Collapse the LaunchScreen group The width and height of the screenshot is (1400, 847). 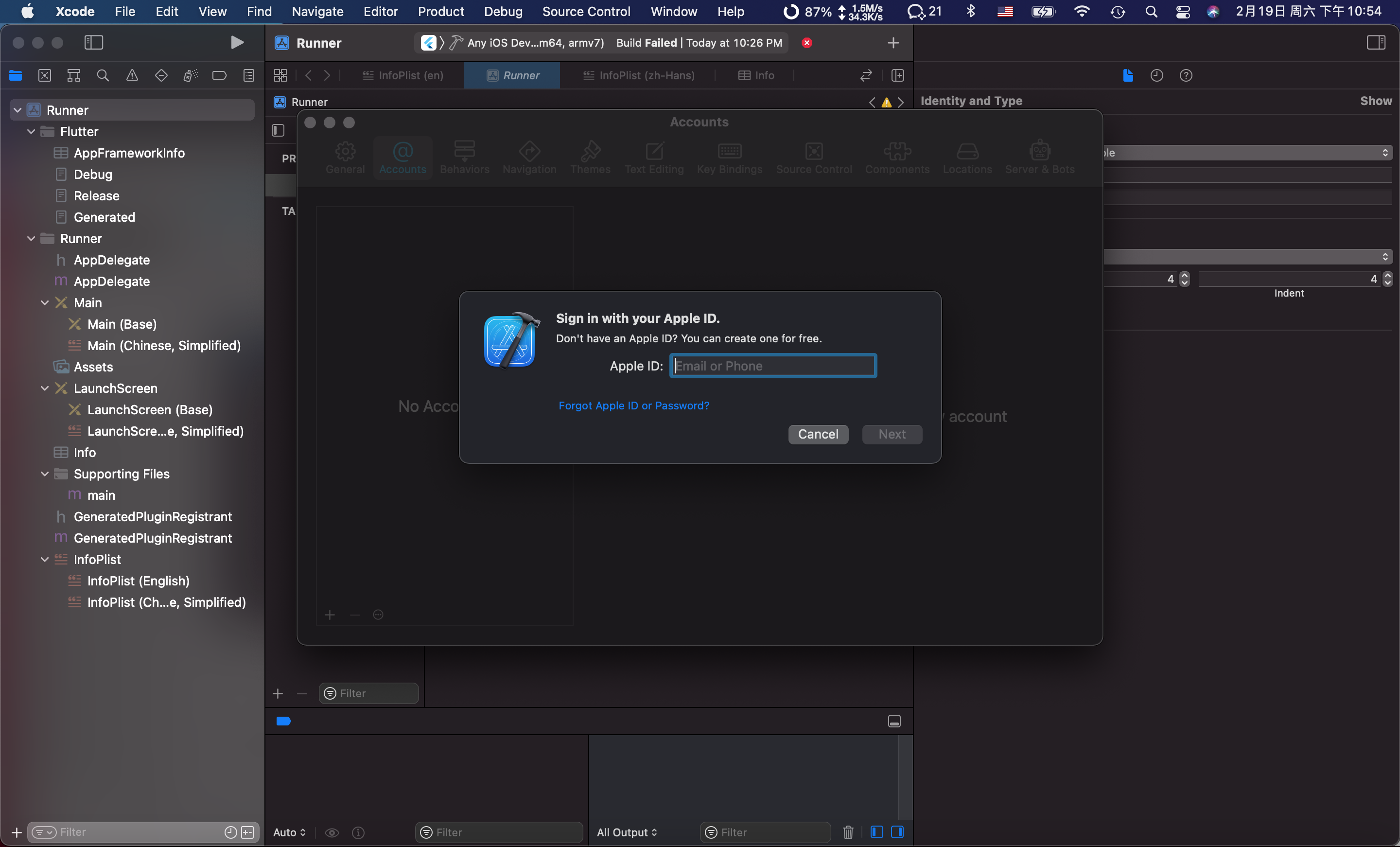[x=45, y=388]
